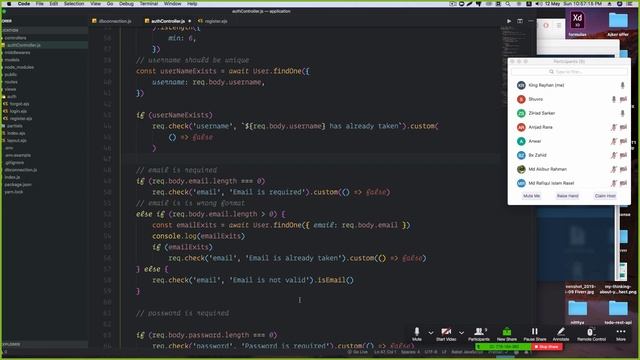640x360 pixels.
Task: Expand the models folder
Action: (12, 60)
